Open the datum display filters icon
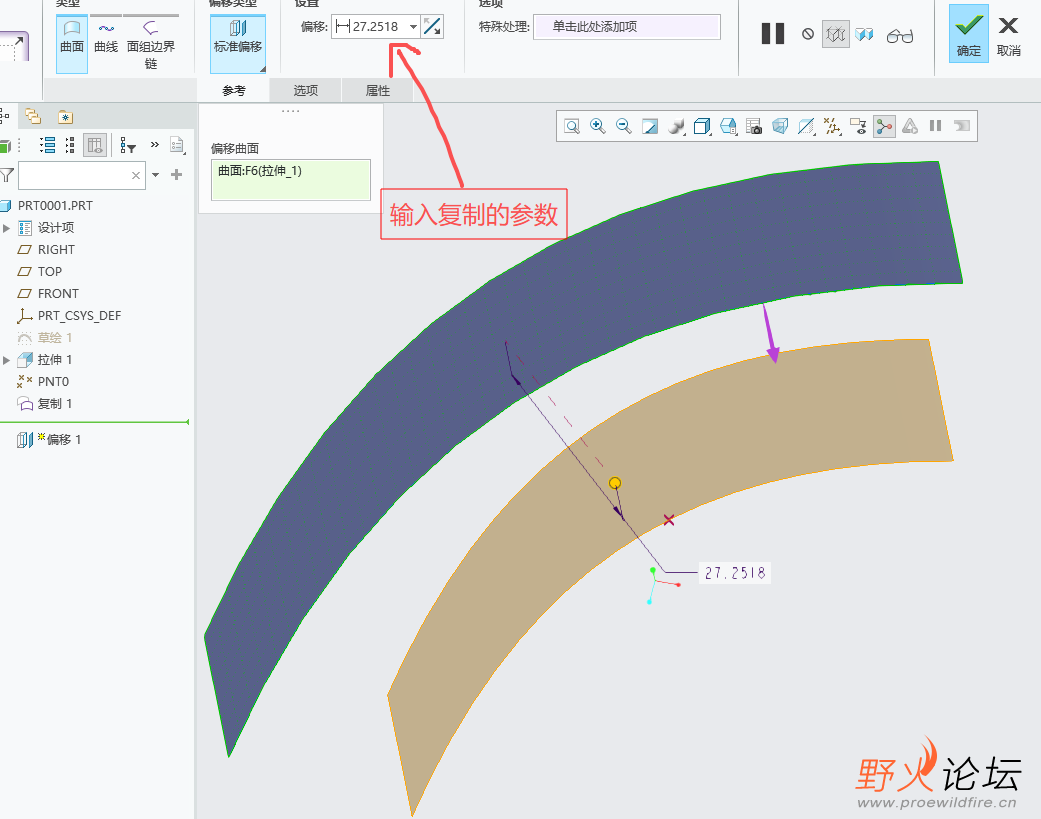 click(832, 126)
